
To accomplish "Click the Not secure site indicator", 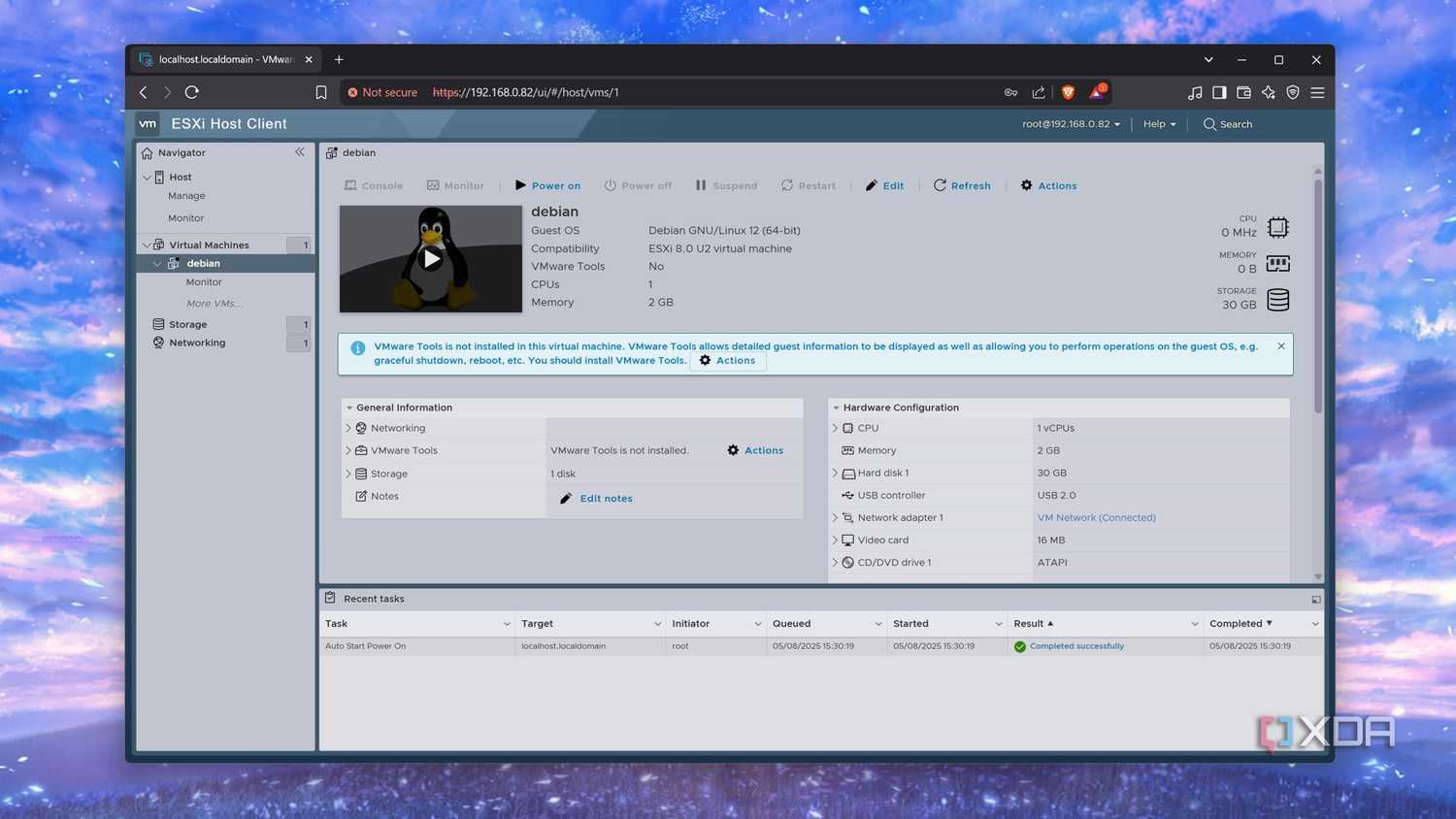I will pyautogui.click(x=382, y=92).
